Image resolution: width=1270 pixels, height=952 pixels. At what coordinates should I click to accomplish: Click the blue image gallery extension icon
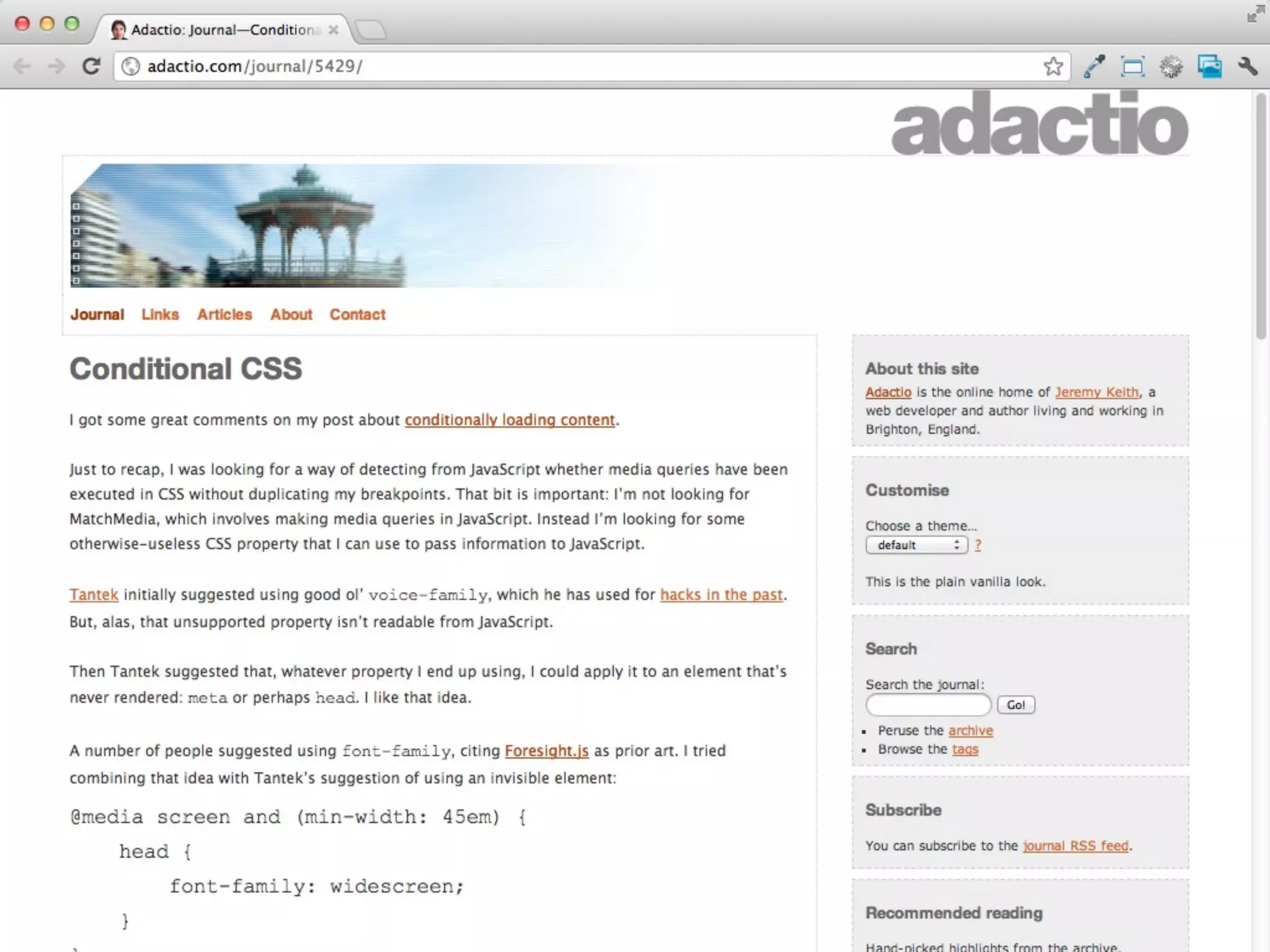click(x=1209, y=66)
